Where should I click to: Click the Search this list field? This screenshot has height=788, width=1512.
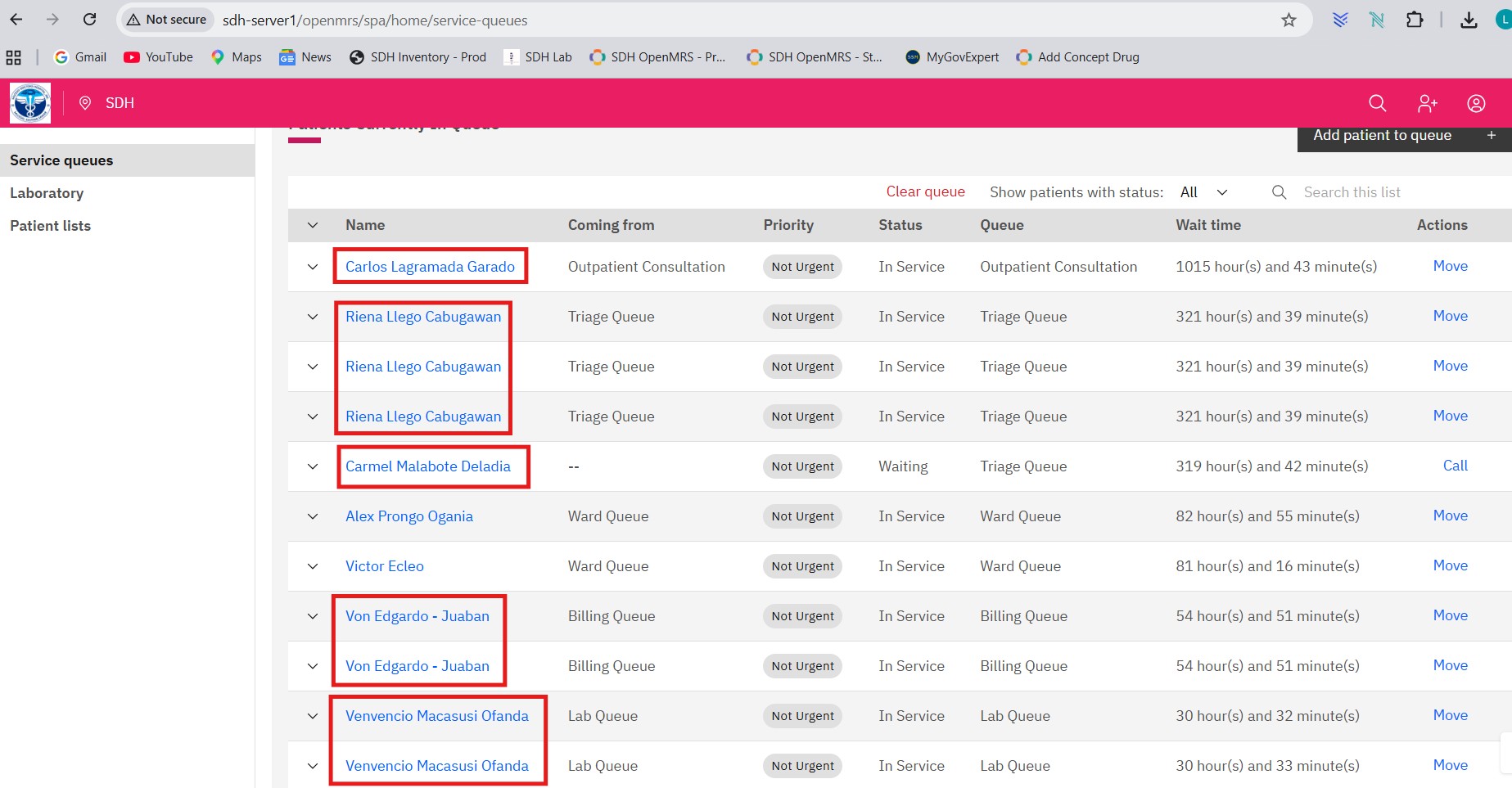pyautogui.click(x=1392, y=192)
